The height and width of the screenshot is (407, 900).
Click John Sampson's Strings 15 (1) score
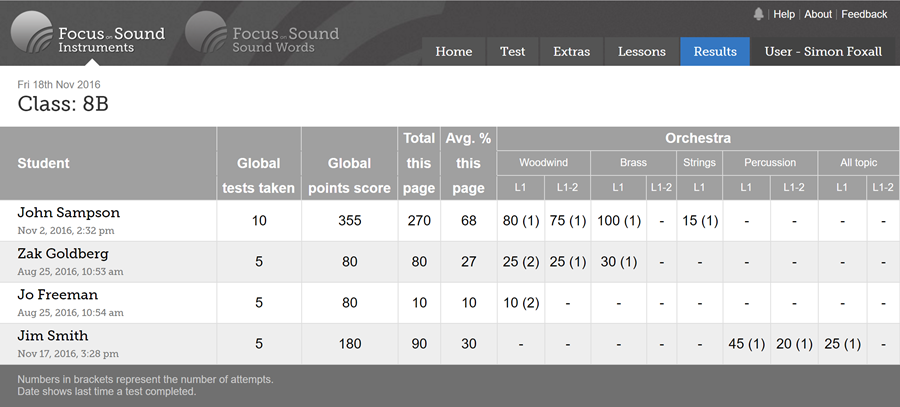pos(700,221)
